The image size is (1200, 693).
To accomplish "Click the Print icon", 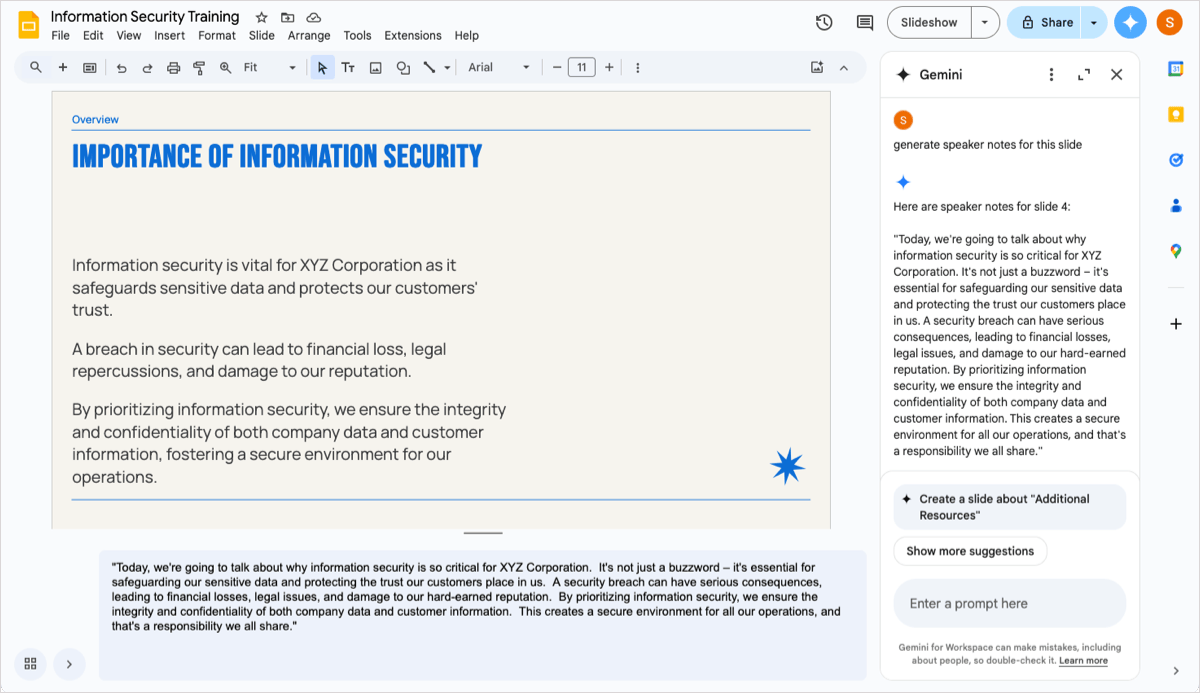I will coord(173,68).
